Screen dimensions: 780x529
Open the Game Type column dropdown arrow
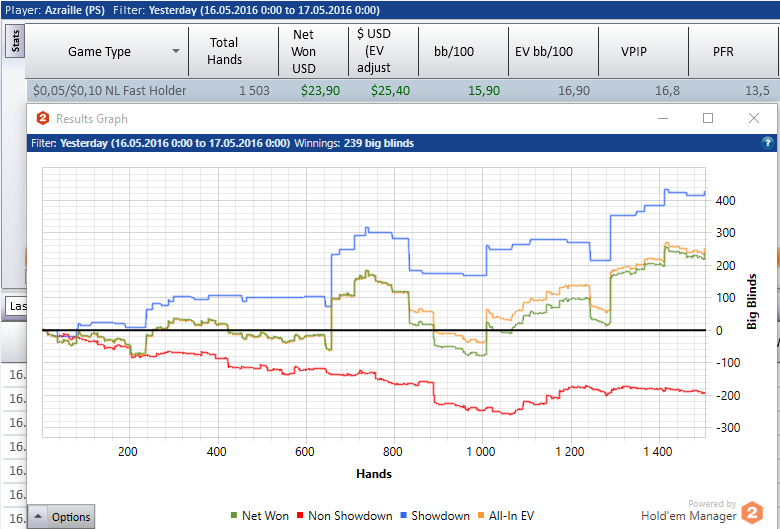coord(176,51)
